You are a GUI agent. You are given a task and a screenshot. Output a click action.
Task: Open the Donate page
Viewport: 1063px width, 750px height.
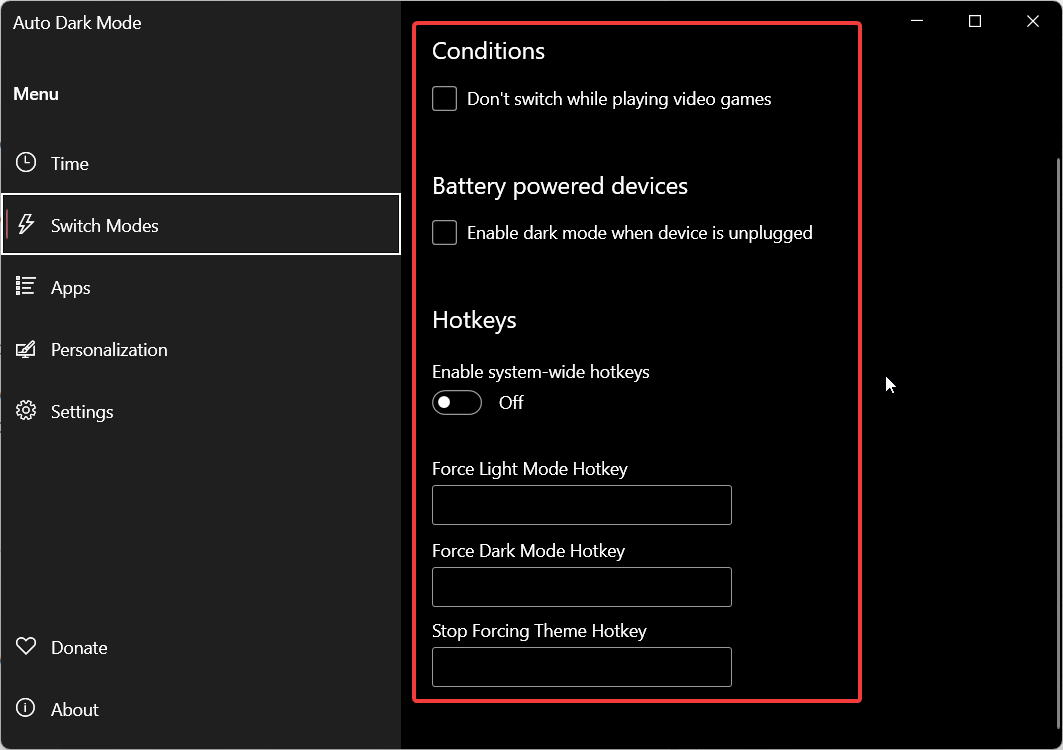201,647
